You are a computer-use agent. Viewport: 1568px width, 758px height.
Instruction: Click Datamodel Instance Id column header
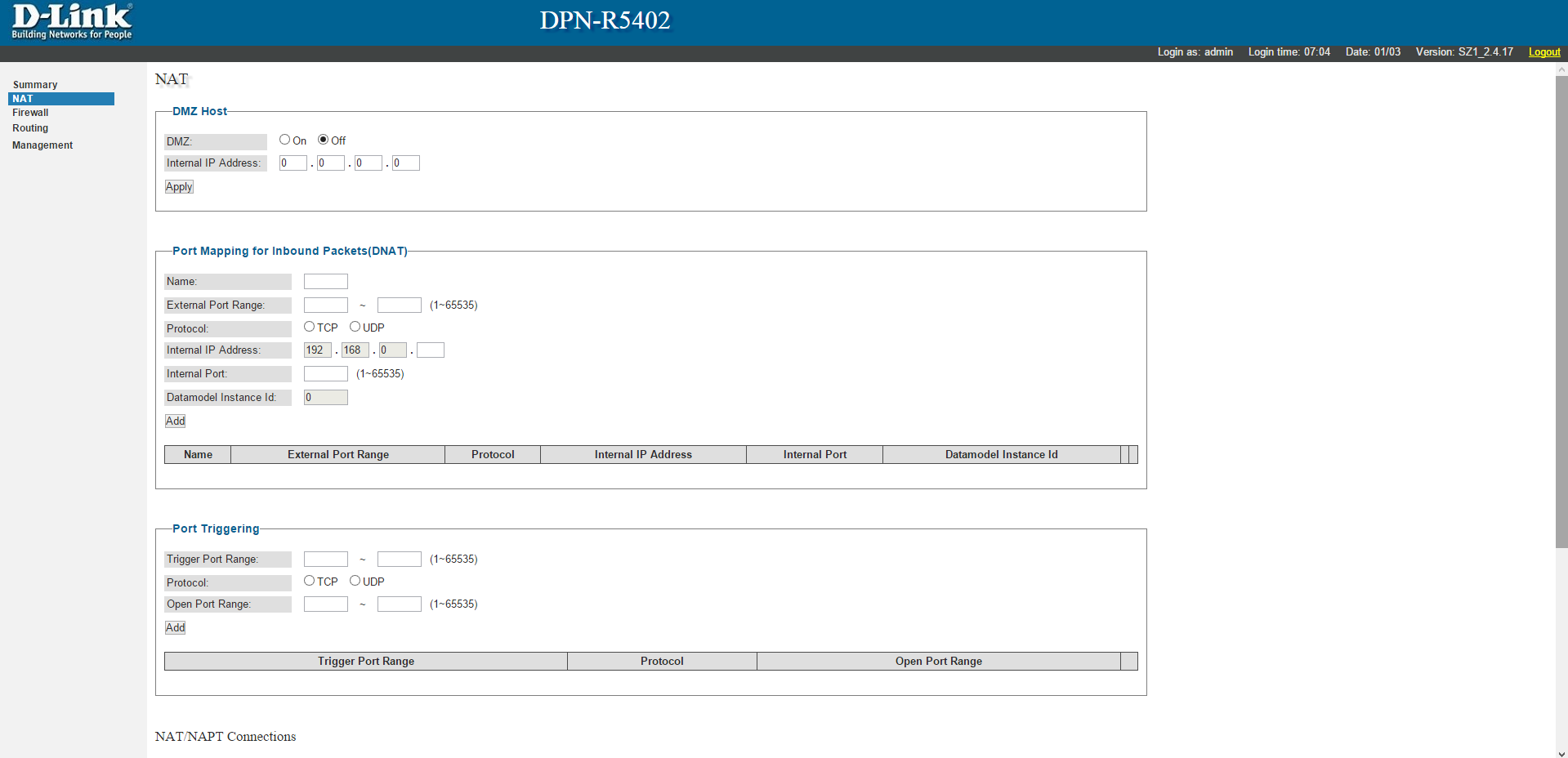[x=1002, y=455]
